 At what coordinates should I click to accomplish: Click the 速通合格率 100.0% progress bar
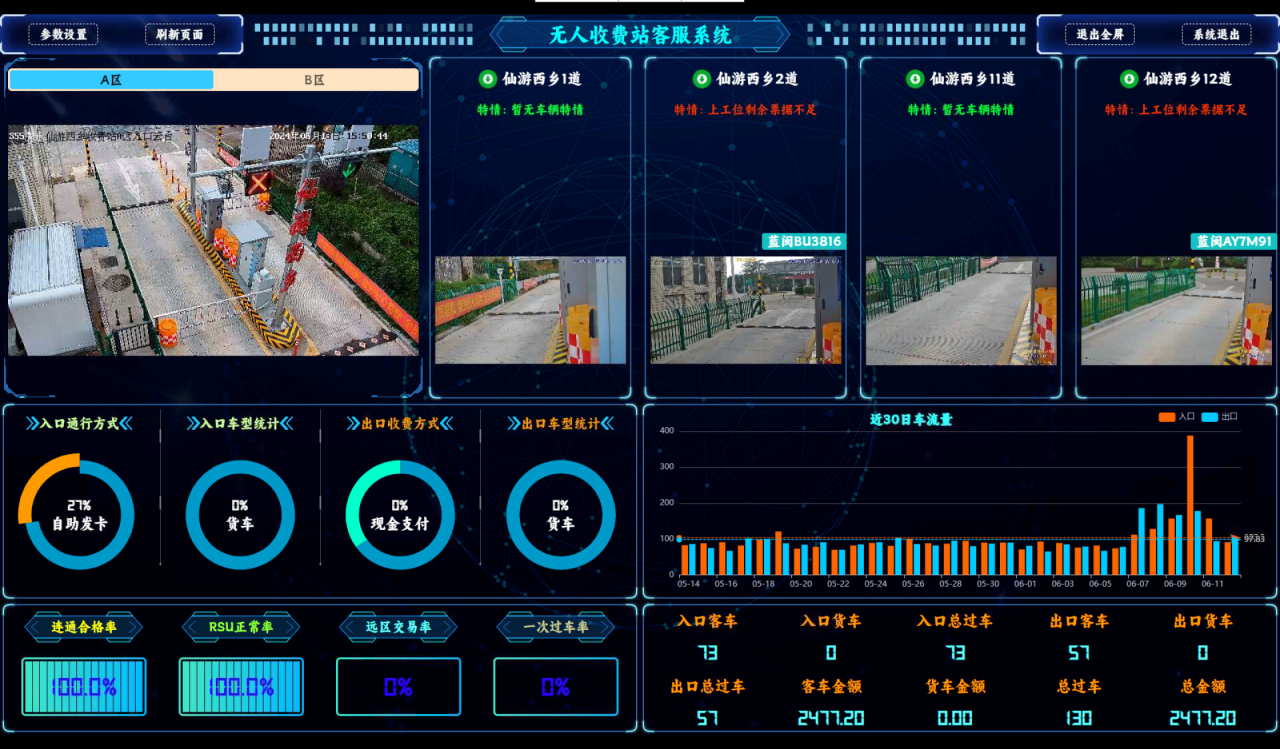(84, 687)
